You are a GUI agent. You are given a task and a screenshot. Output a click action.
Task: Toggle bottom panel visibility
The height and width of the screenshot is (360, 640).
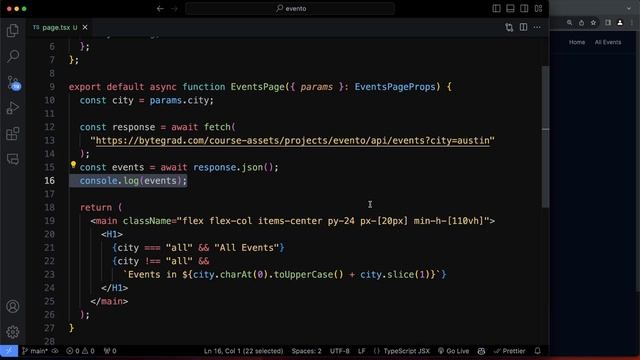[x=510, y=9]
